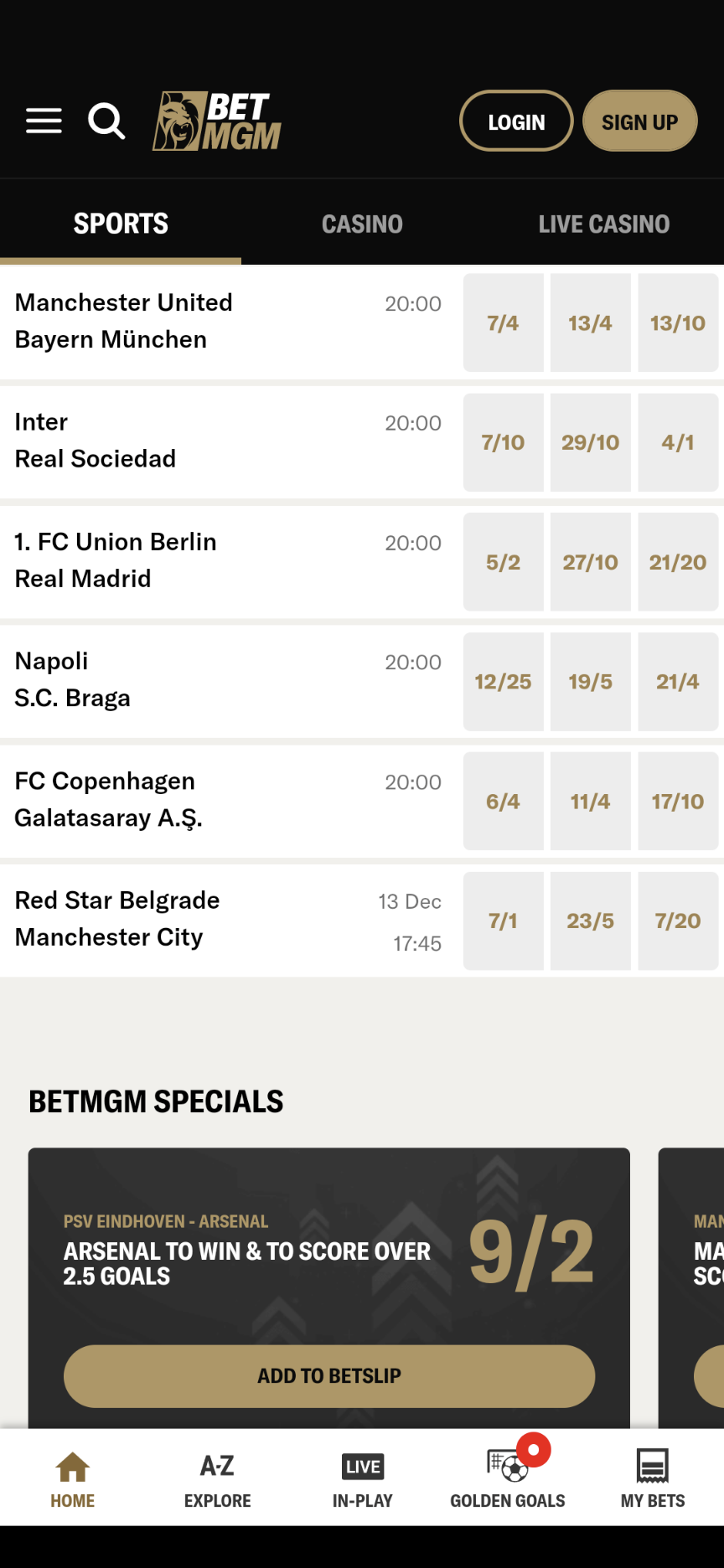Add Arsenal special to betslip
Image resolution: width=724 pixels, height=1568 pixels.
329,1376
